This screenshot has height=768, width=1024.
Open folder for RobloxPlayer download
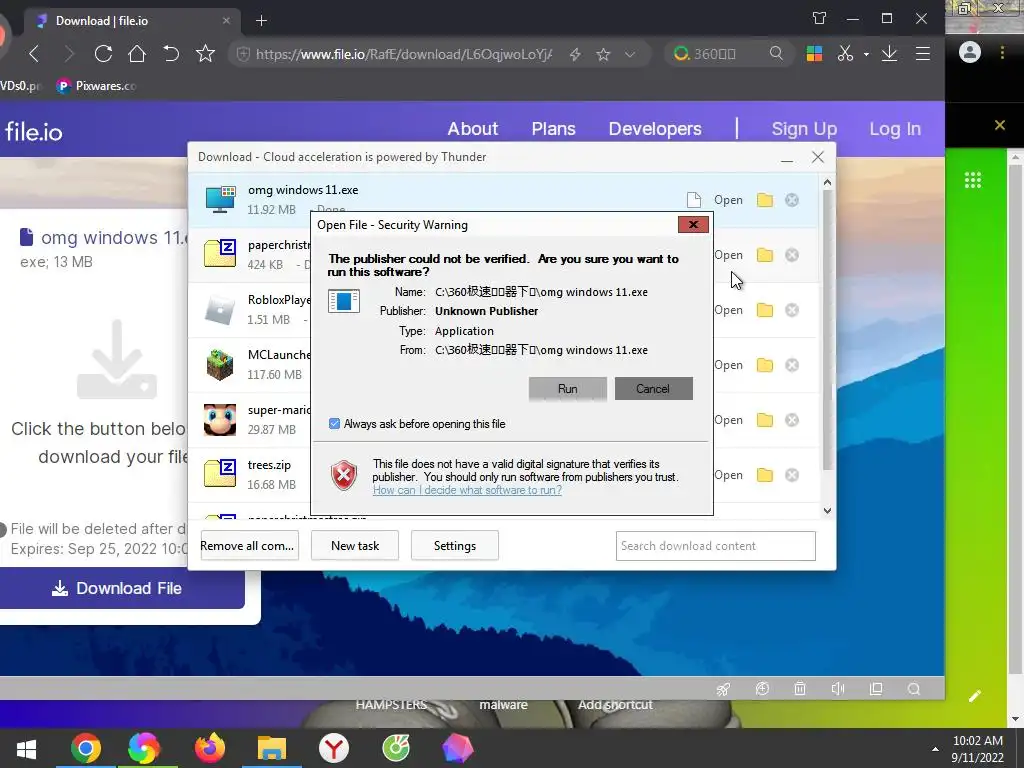pos(765,310)
